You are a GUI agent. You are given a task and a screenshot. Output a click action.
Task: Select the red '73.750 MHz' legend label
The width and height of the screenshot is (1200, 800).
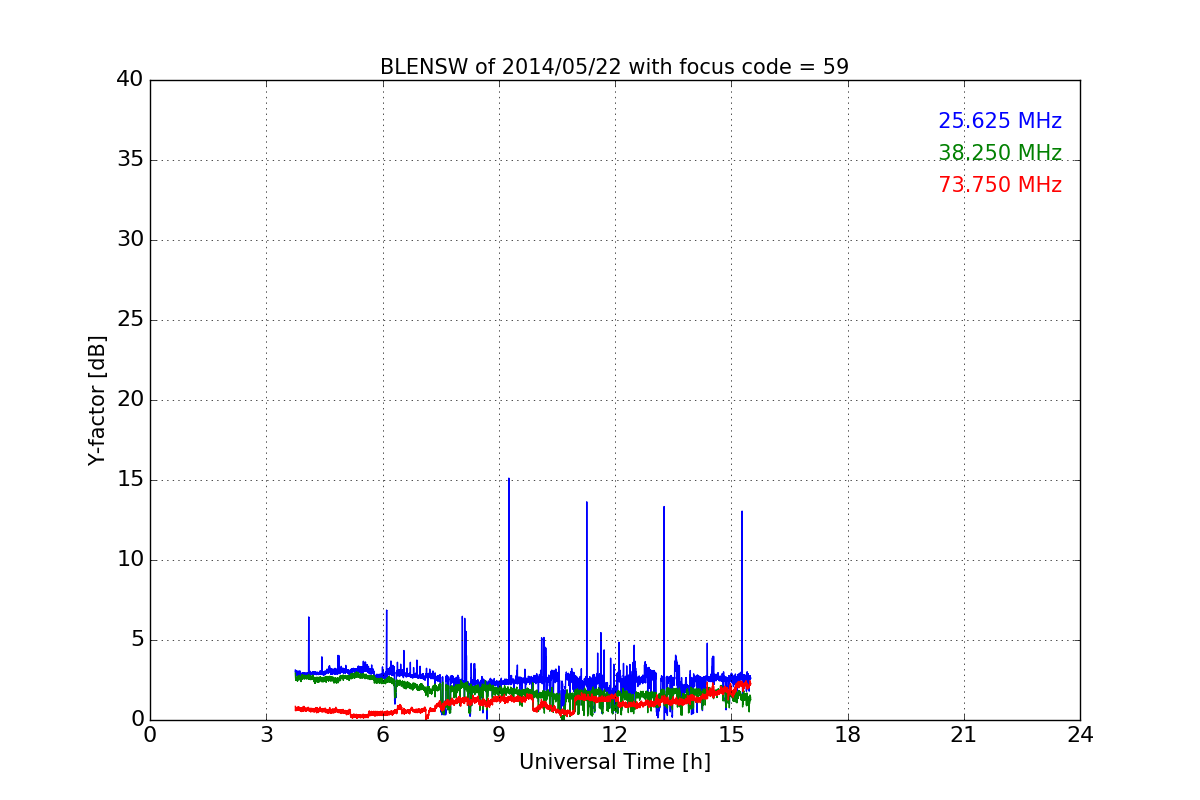1000,185
